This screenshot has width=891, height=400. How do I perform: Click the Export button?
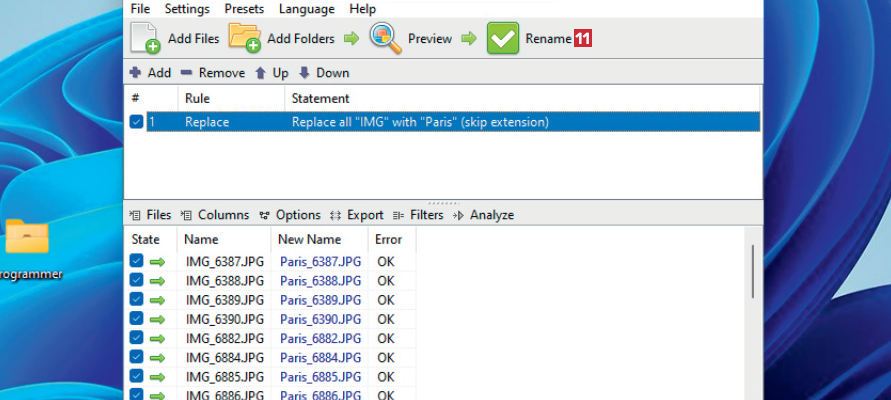click(357, 215)
